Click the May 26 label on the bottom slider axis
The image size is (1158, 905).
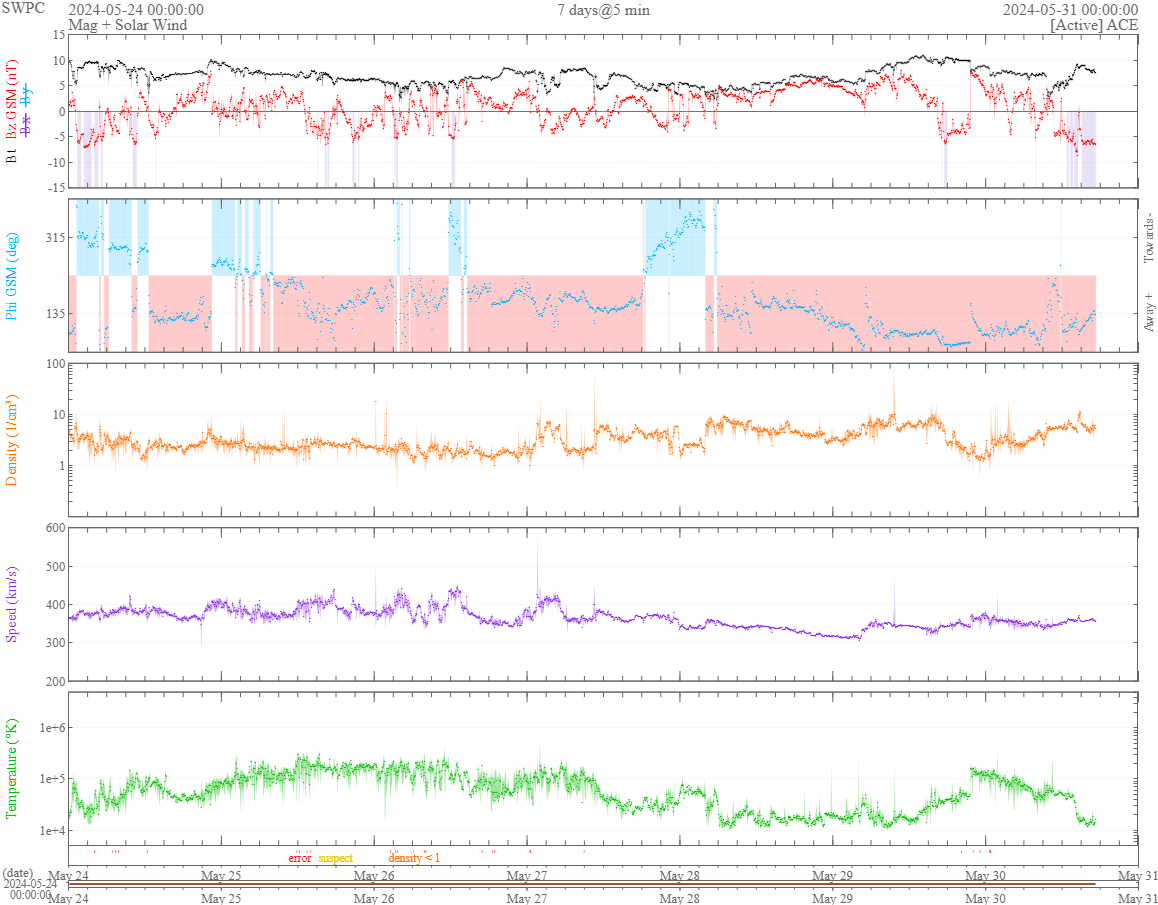point(374,898)
